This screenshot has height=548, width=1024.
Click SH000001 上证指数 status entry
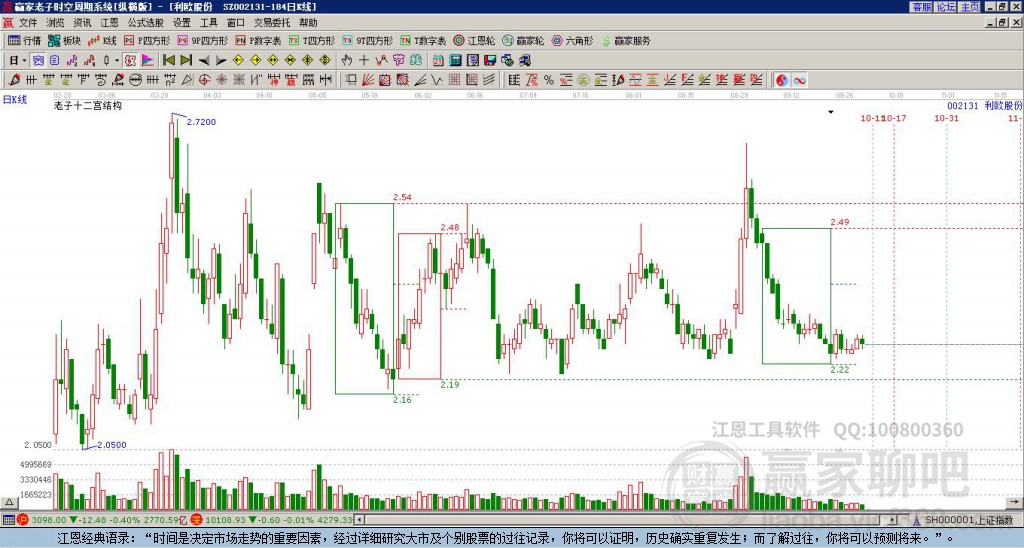(x=968, y=520)
